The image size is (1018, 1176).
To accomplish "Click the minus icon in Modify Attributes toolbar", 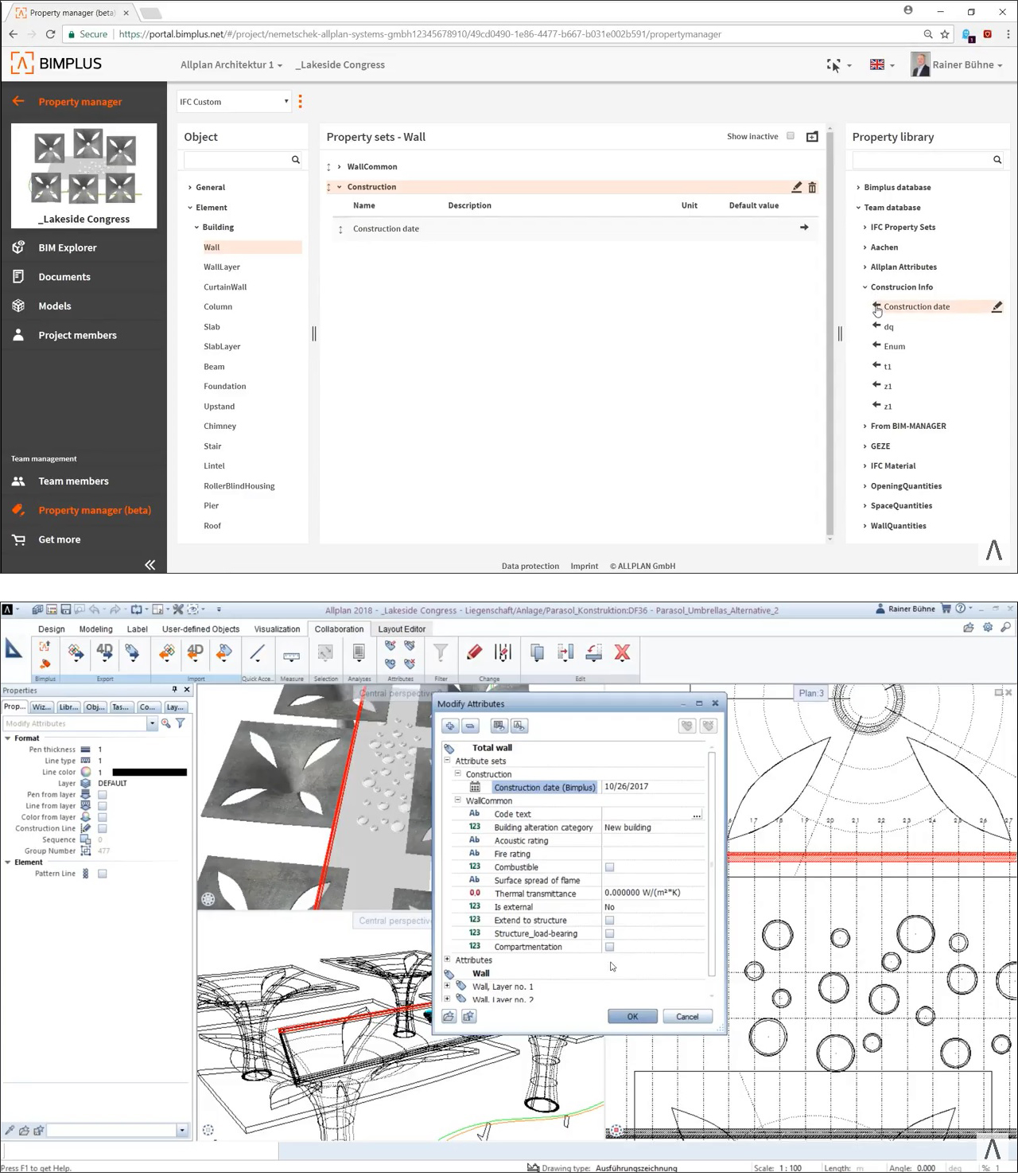I will [470, 726].
